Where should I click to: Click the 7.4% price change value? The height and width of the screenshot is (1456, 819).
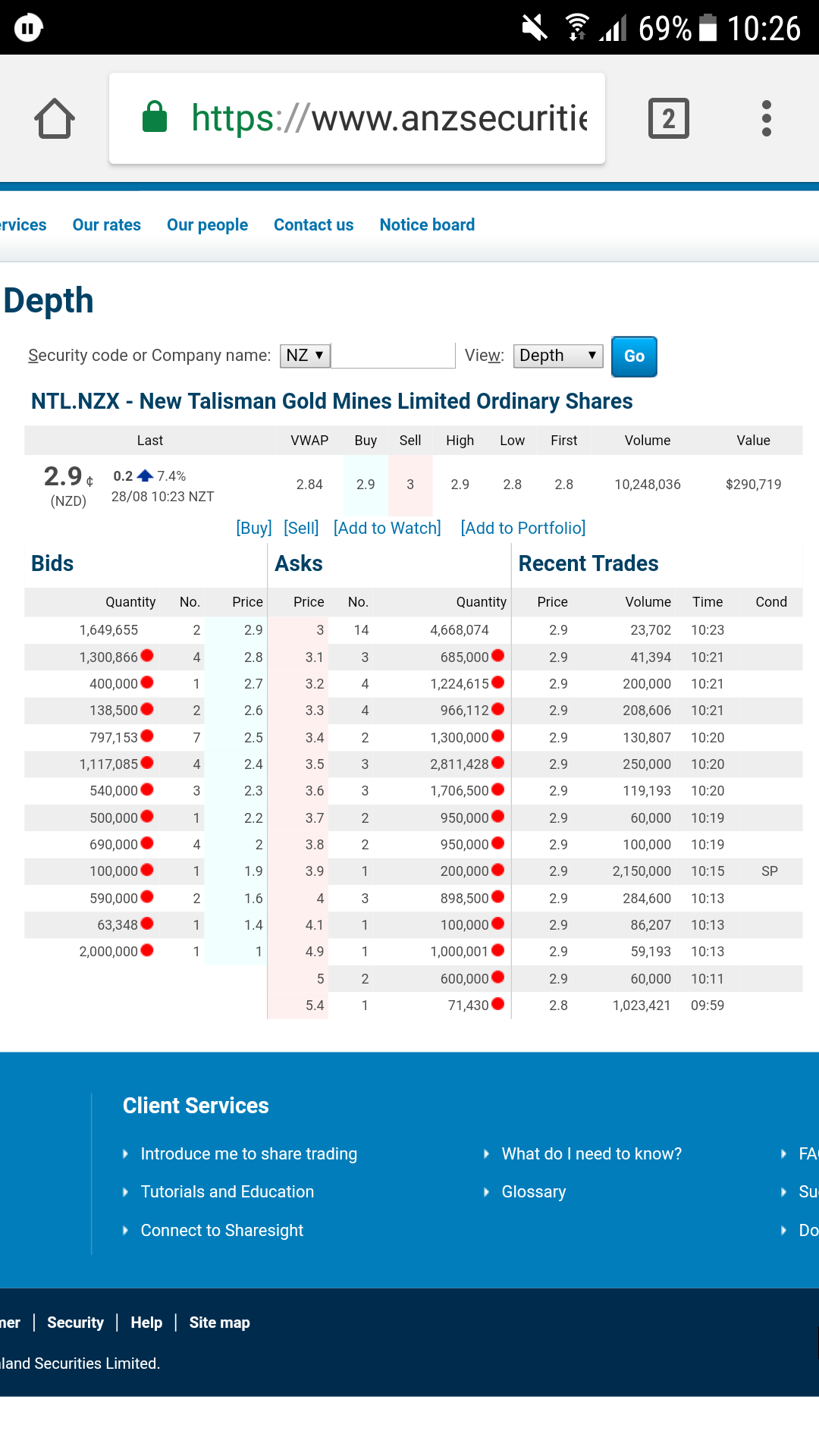[171, 476]
